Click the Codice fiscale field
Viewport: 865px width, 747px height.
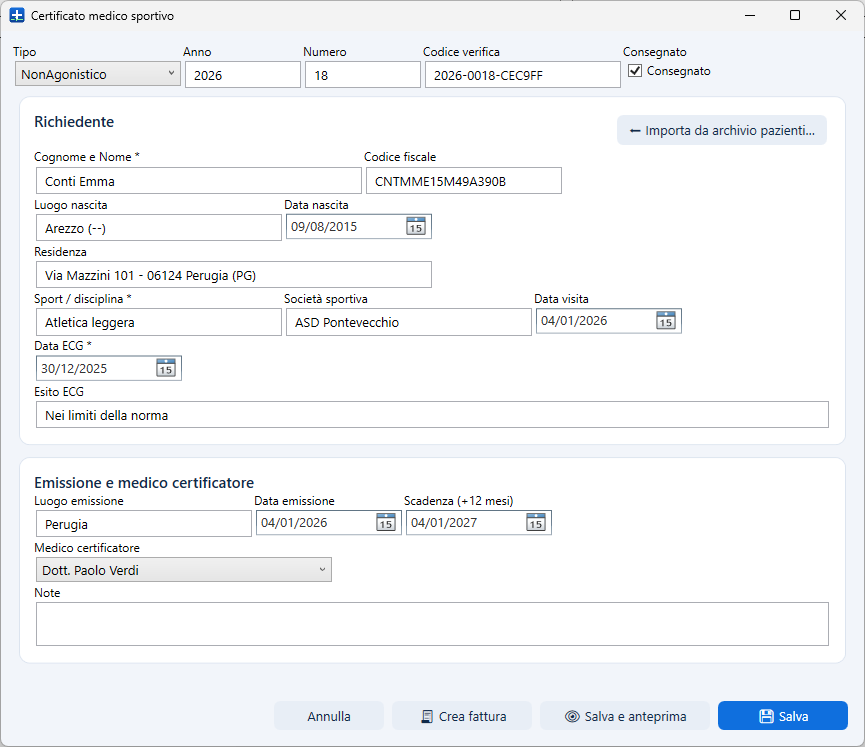(x=464, y=181)
